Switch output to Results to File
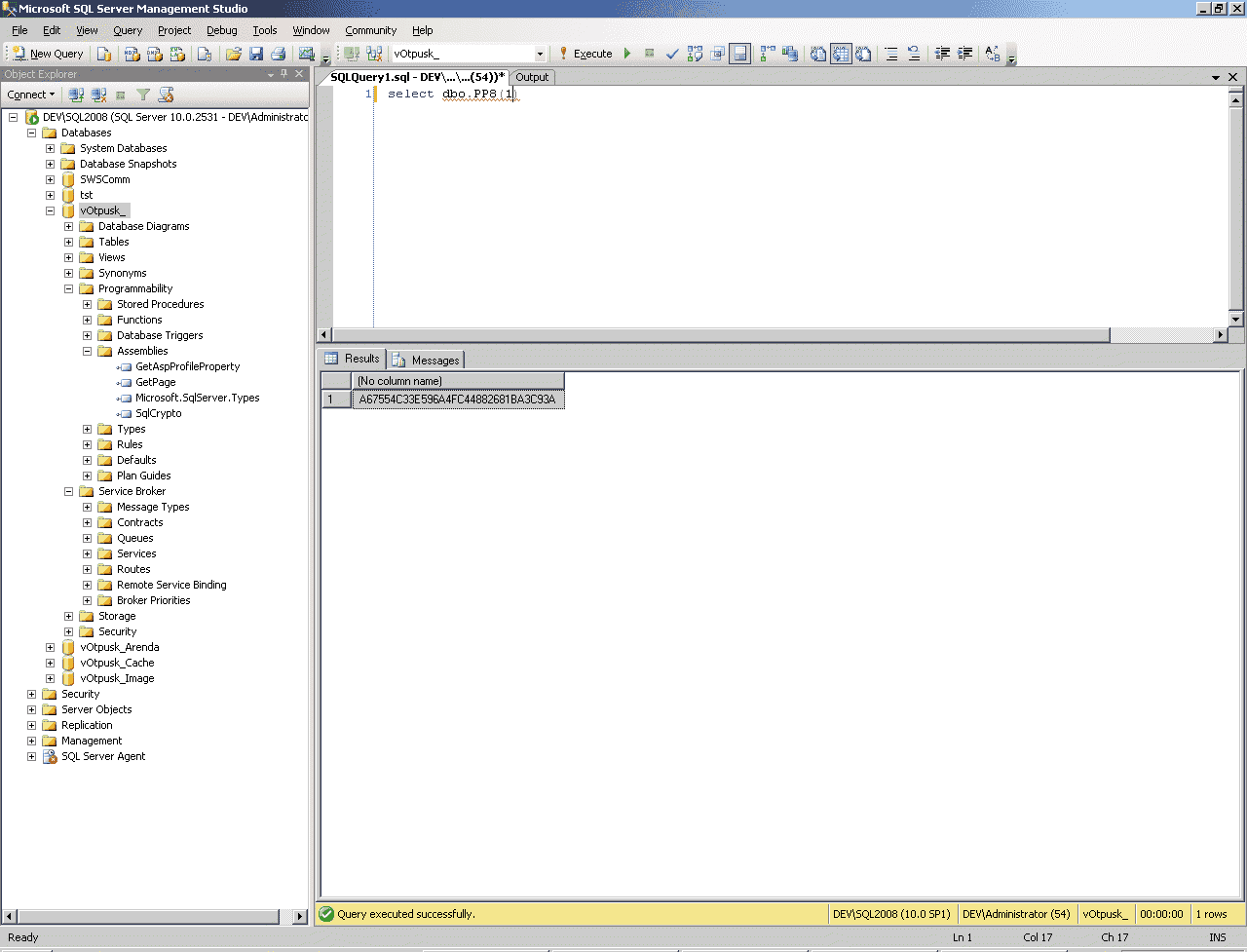Image resolution: width=1247 pixels, height=952 pixels. pos(863,54)
